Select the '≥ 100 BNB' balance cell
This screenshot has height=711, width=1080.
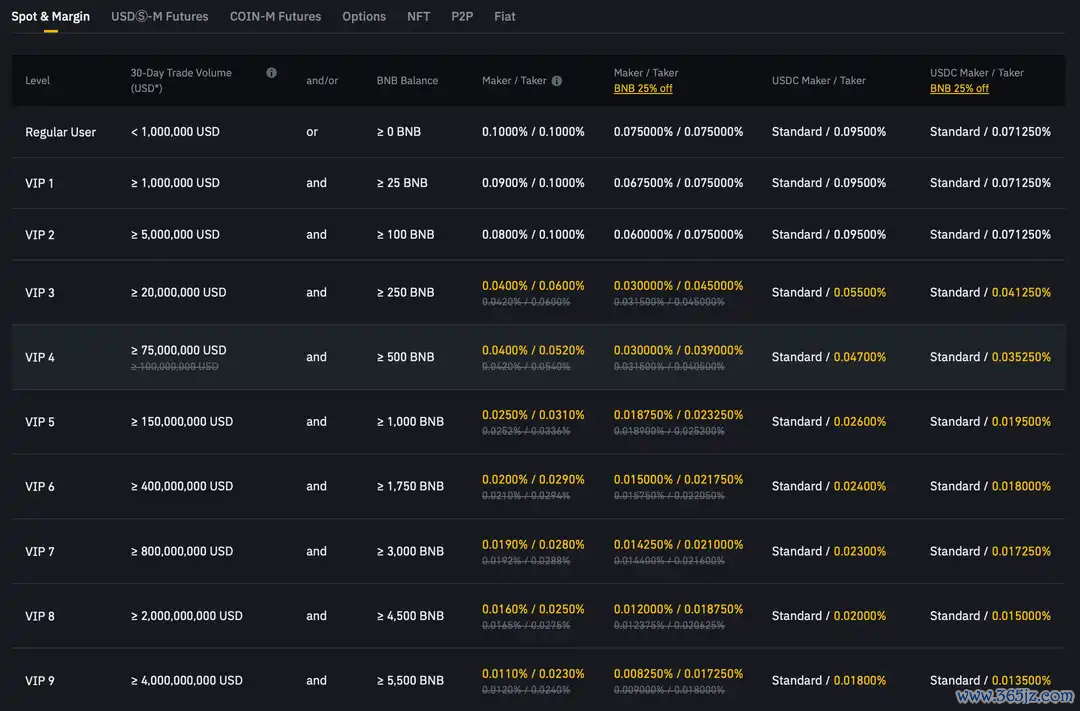pyautogui.click(x=405, y=234)
